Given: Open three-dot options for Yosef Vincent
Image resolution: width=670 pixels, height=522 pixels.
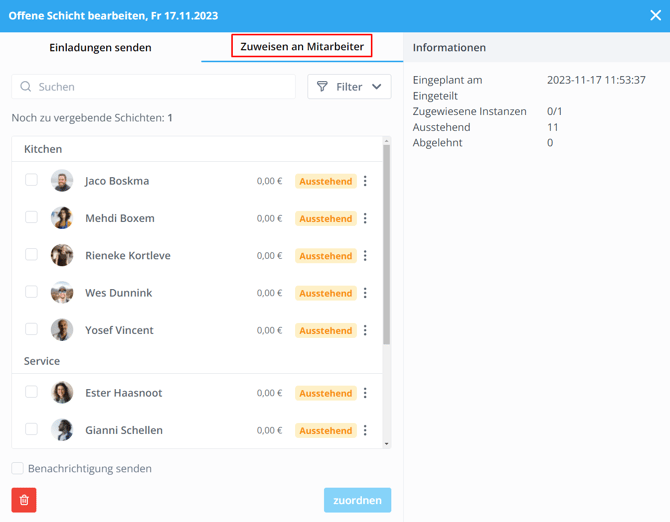Looking at the screenshot, I should point(365,330).
